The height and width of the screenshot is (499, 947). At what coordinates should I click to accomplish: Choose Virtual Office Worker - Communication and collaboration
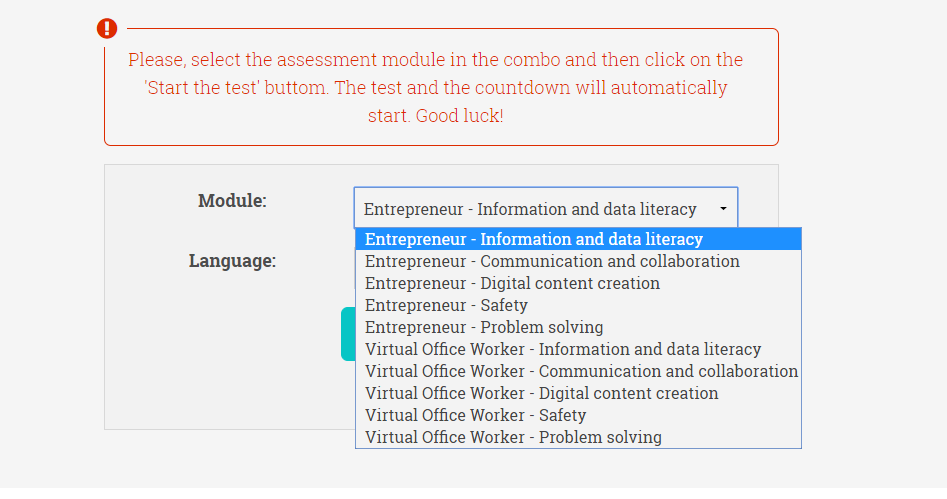tap(581, 371)
